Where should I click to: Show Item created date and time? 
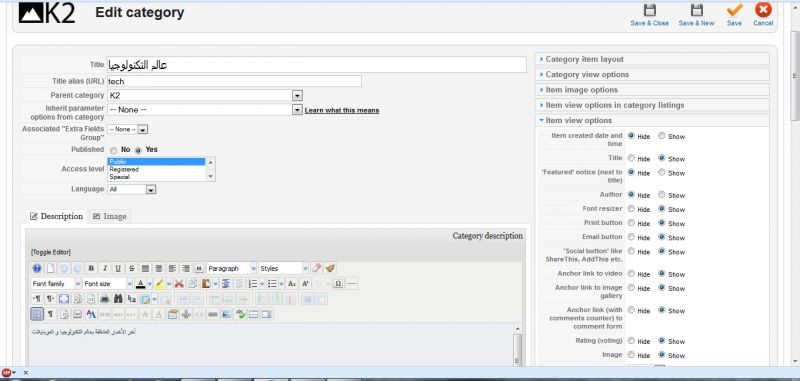point(662,136)
